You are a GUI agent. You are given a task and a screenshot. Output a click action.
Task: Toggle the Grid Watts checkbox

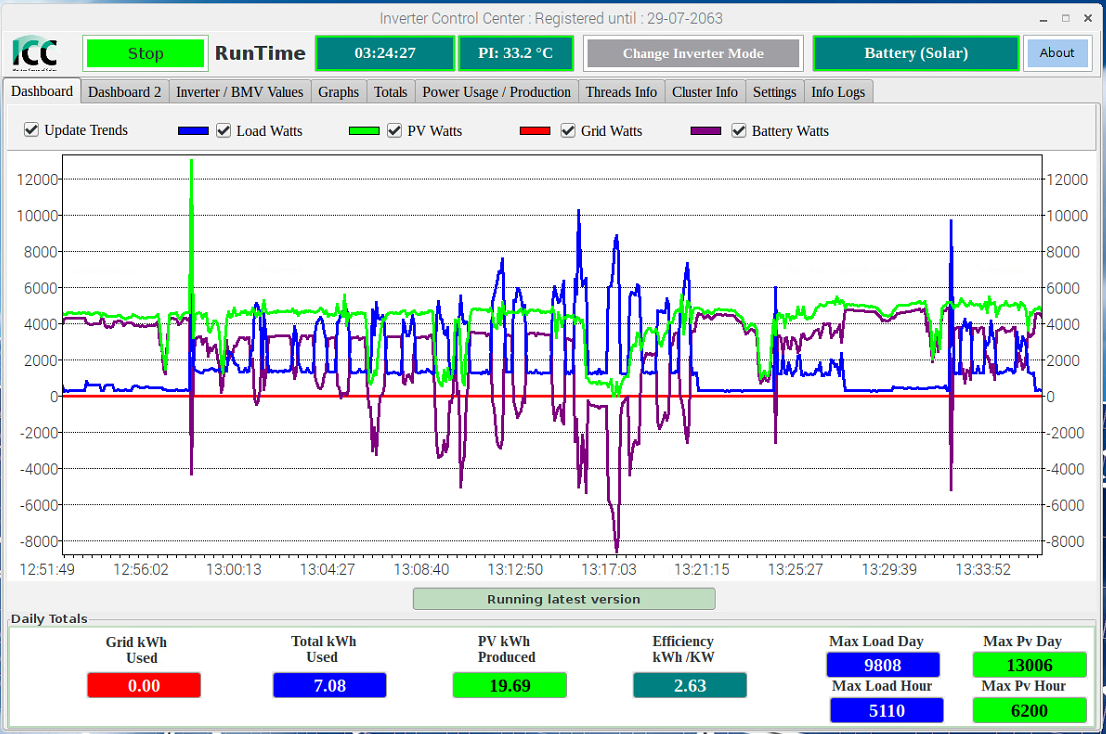[568, 130]
